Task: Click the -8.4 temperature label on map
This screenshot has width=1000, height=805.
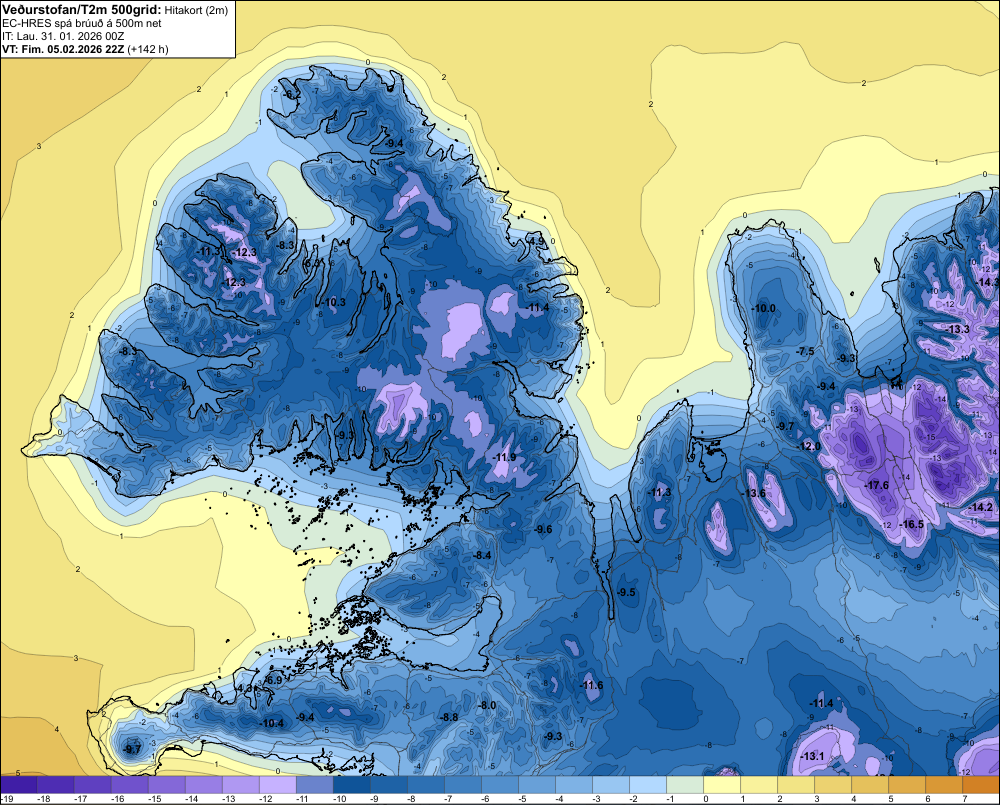Action: tap(483, 556)
